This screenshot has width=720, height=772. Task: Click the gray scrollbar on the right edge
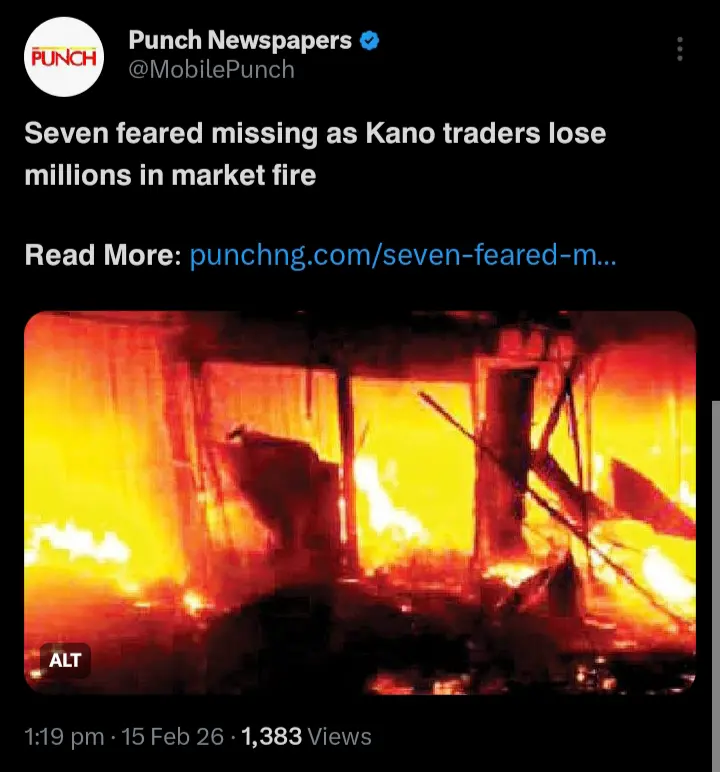pyautogui.click(x=716, y=586)
